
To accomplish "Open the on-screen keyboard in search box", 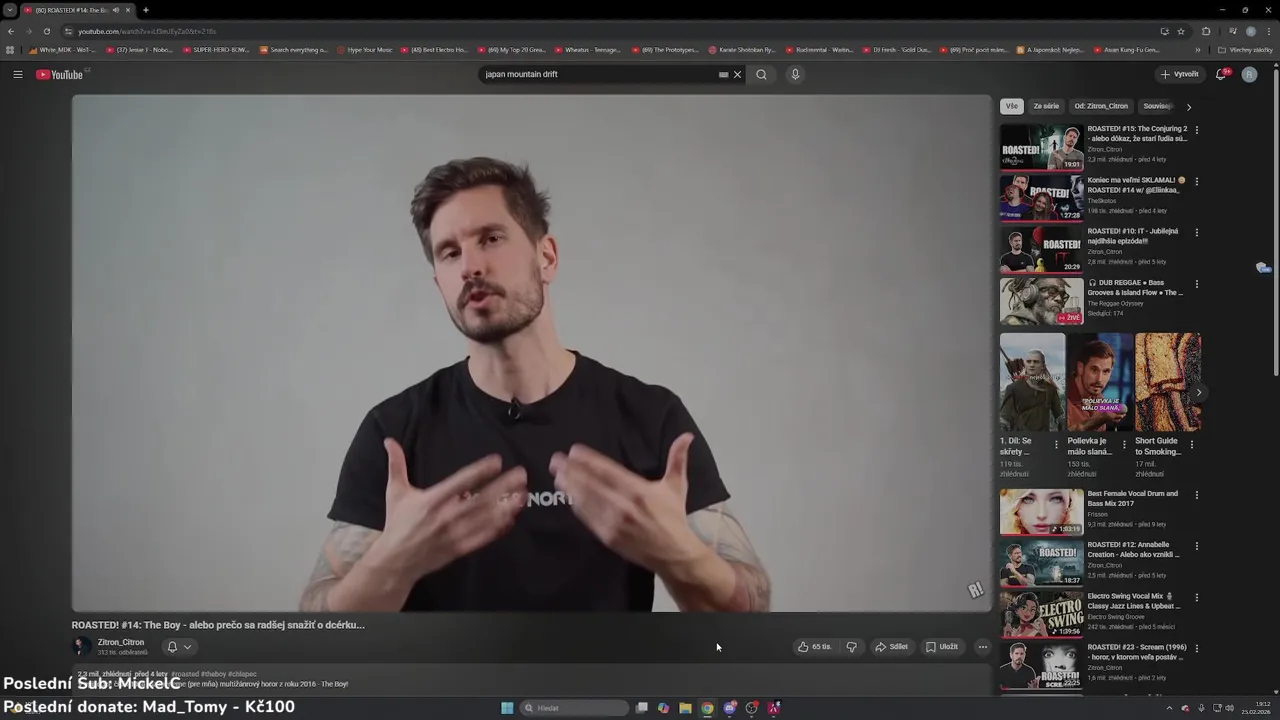I will pyautogui.click(x=723, y=74).
